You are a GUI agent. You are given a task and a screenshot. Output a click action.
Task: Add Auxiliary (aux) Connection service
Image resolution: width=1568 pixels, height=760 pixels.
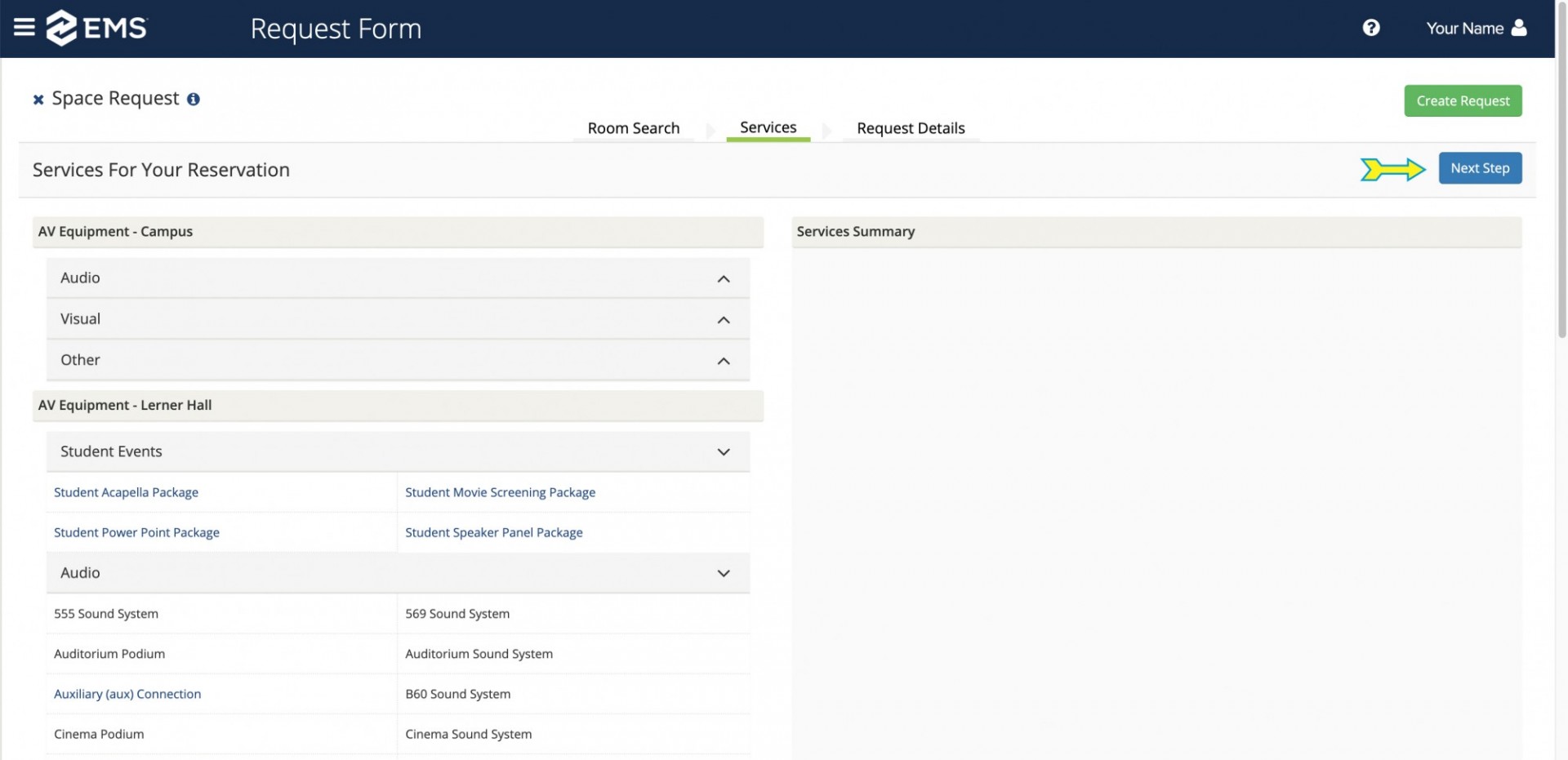point(127,694)
